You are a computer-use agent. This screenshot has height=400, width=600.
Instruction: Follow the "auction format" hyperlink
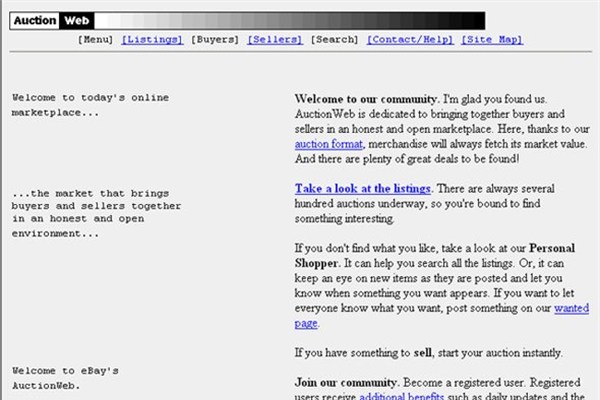(328, 144)
